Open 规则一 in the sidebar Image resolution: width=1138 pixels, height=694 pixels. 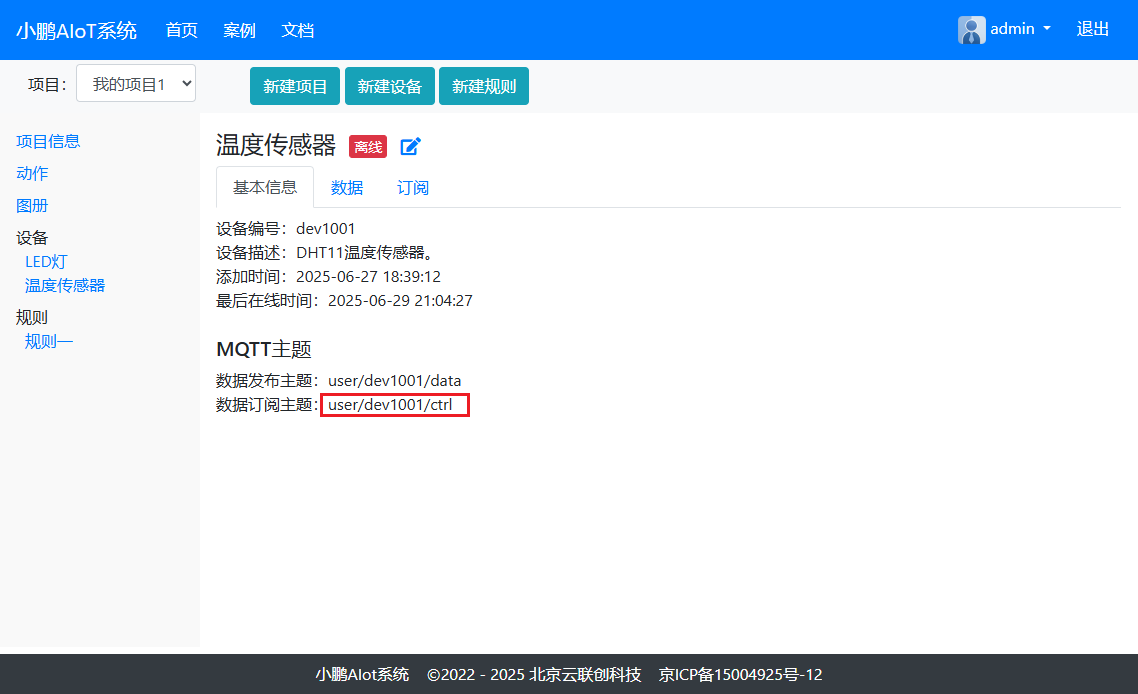[x=49, y=341]
